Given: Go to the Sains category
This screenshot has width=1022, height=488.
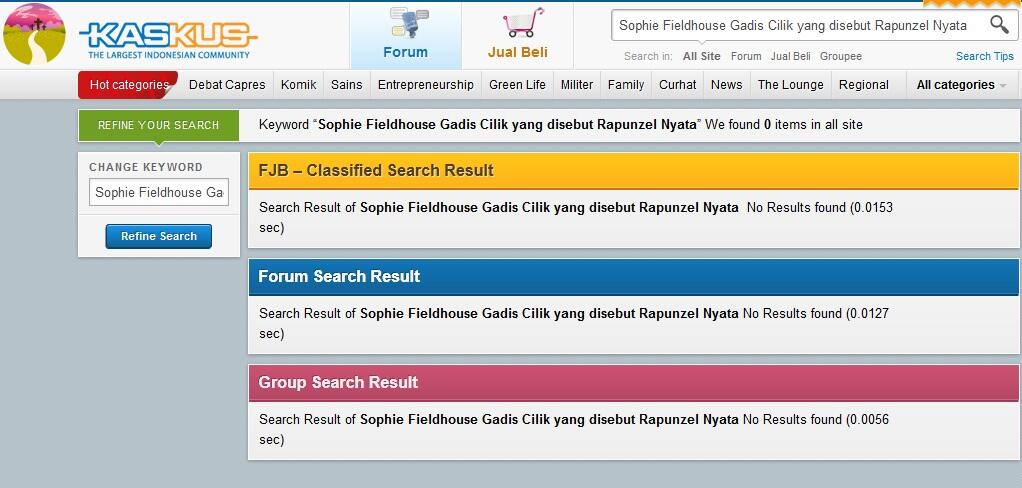Looking at the screenshot, I should (x=346, y=85).
